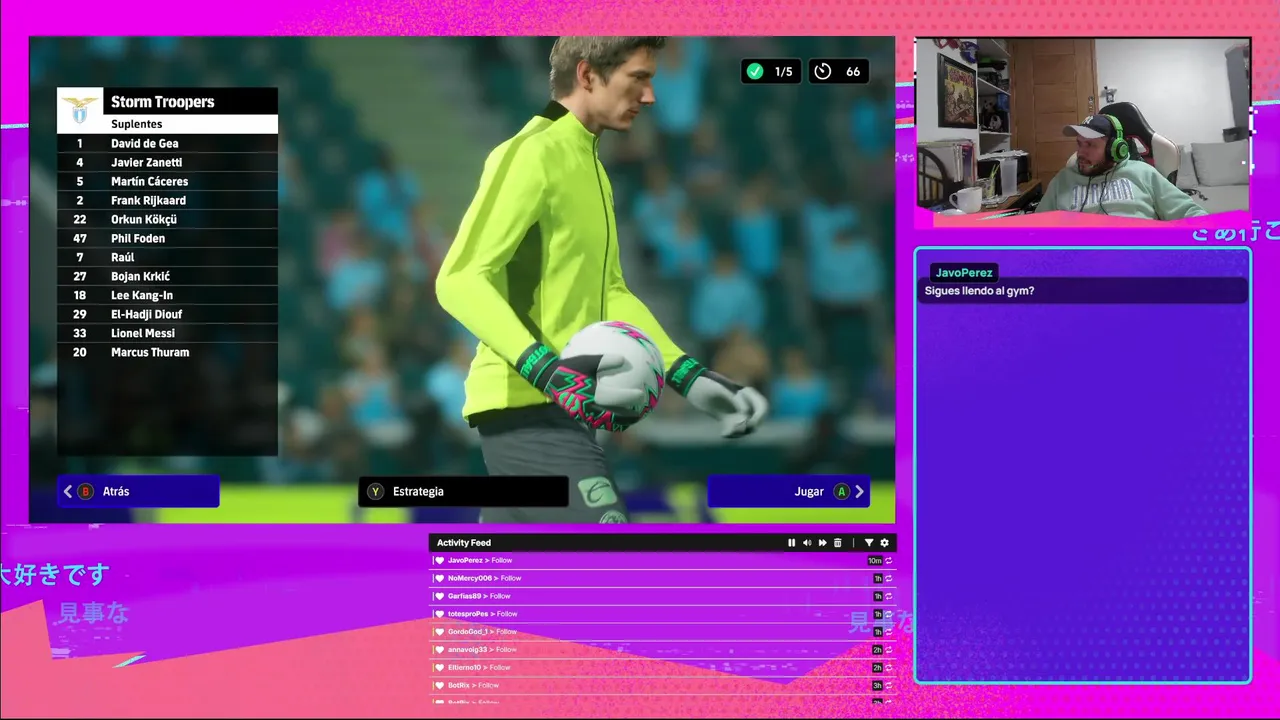Click the heart icon beside annavoig33
This screenshot has width=1280, height=720.
[439, 650]
